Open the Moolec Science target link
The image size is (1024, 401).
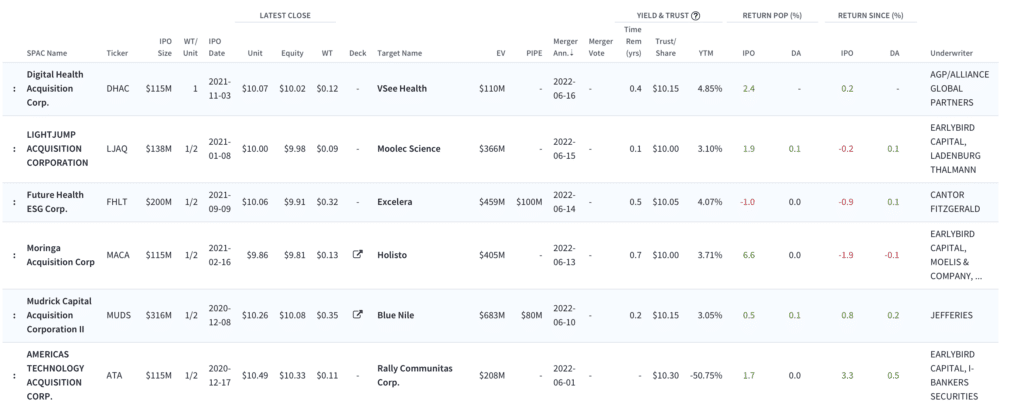click(x=409, y=149)
